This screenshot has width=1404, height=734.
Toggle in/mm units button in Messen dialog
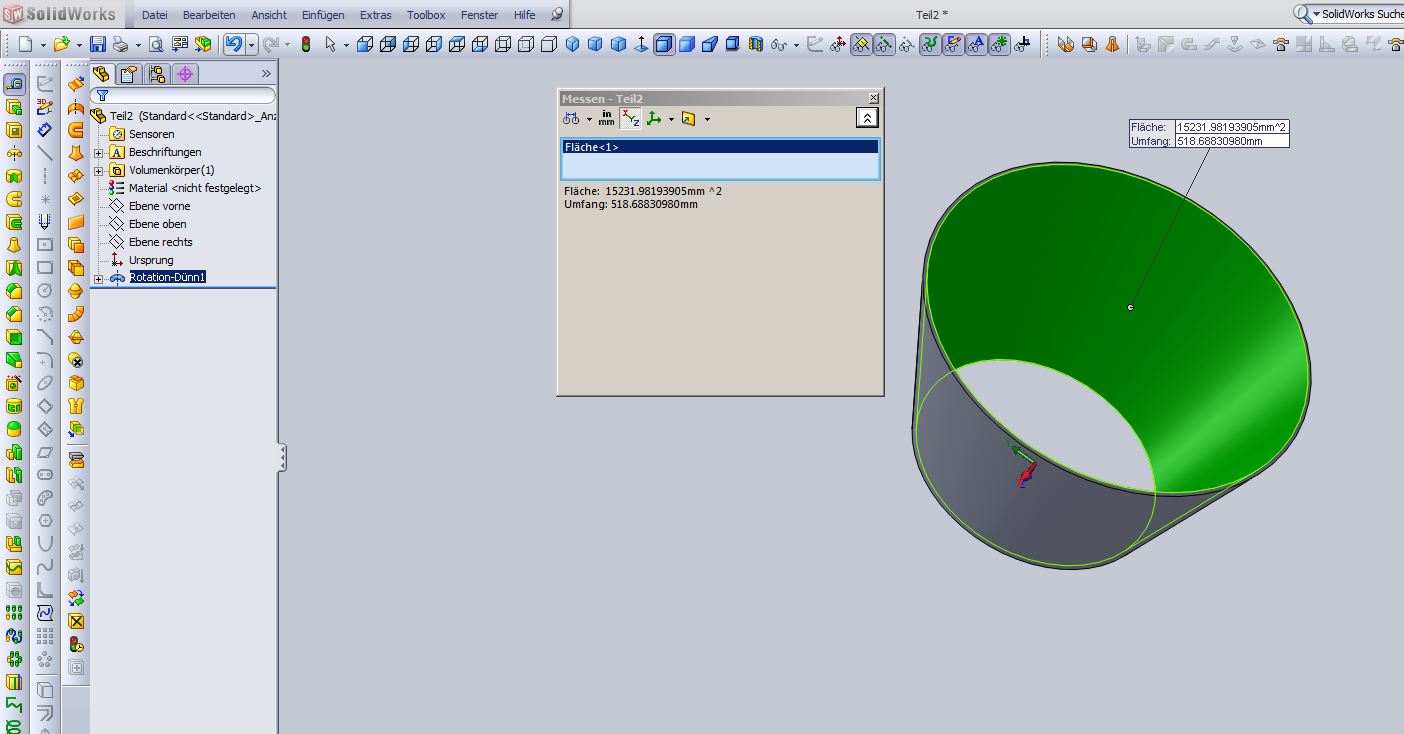click(x=606, y=119)
